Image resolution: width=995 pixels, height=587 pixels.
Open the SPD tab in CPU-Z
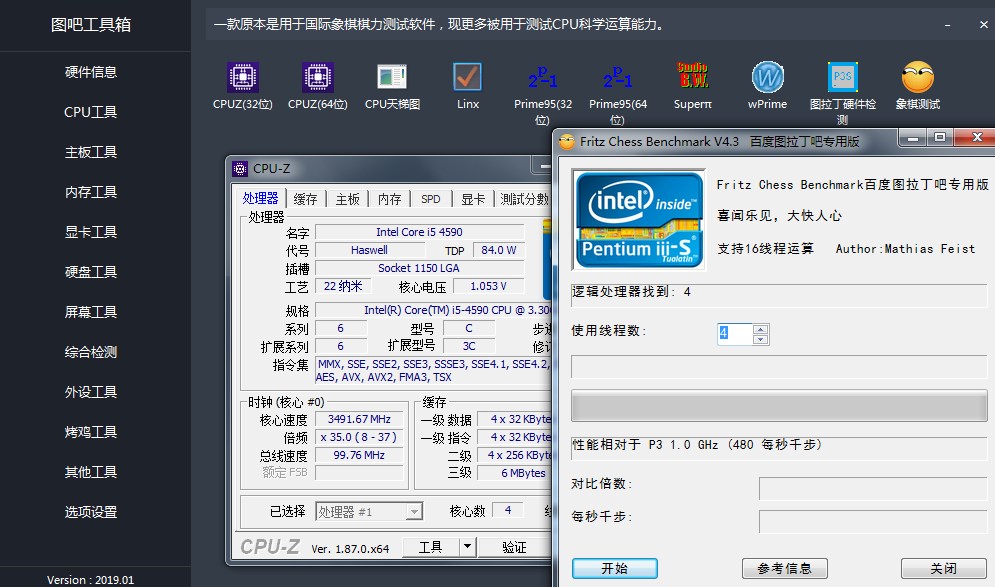click(x=431, y=199)
